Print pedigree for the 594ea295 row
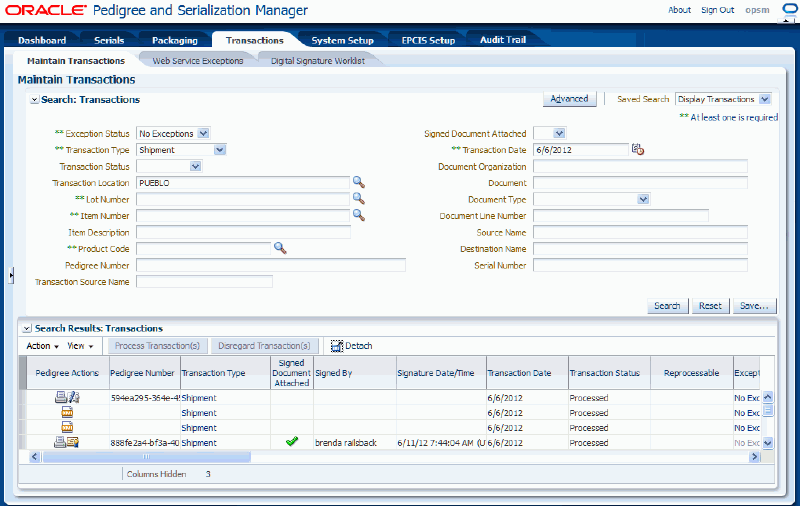 point(61,397)
